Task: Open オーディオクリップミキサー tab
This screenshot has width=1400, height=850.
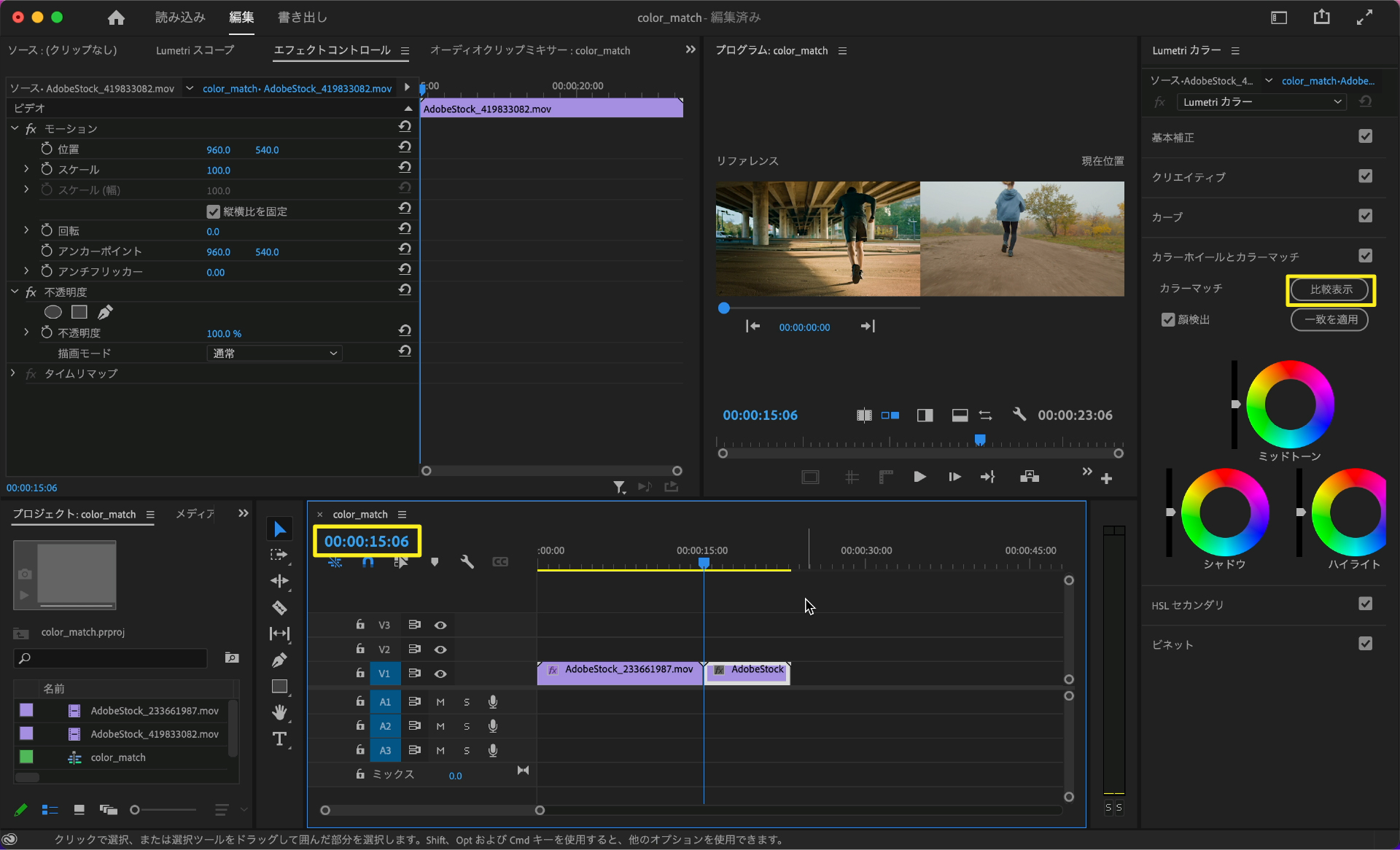Action: (x=530, y=50)
